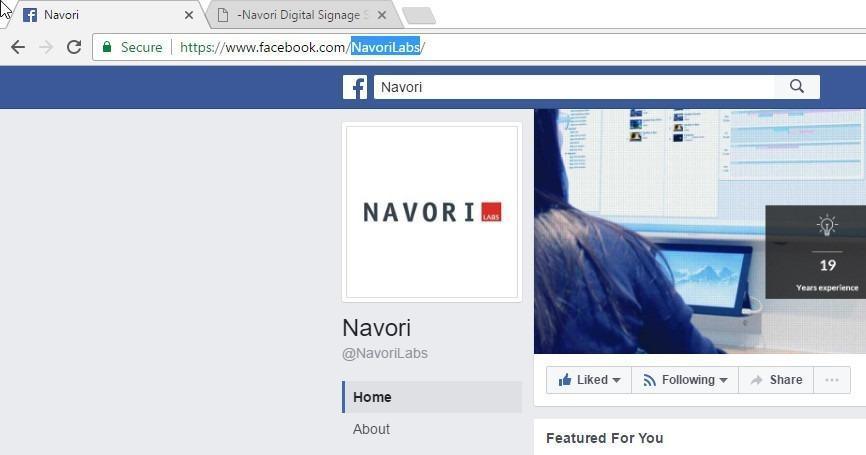Screen dimensions: 866x455
Task: Open the page cover photo
Action: (700, 231)
